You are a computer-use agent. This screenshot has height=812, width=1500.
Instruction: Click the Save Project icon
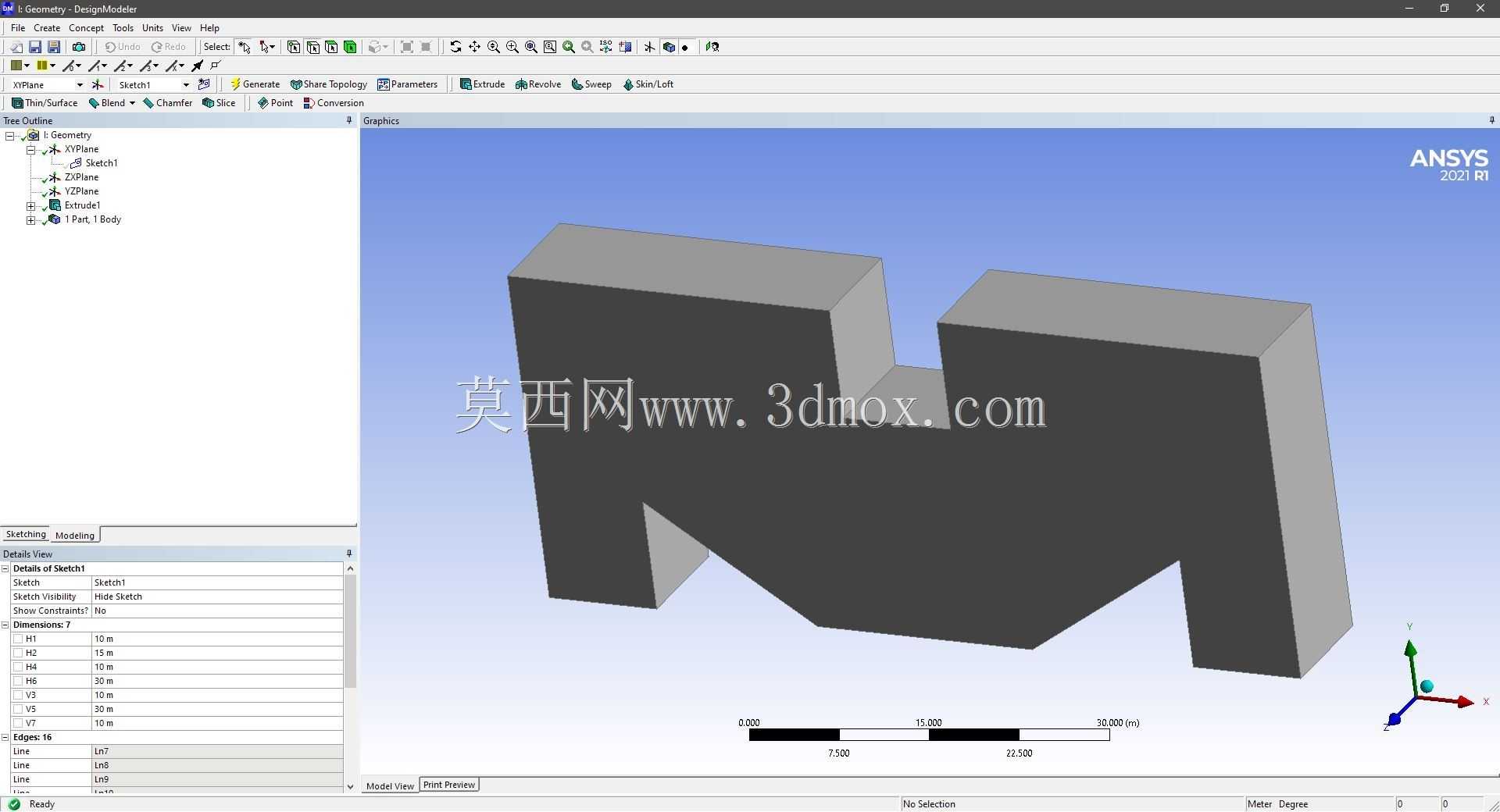coord(35,47)
